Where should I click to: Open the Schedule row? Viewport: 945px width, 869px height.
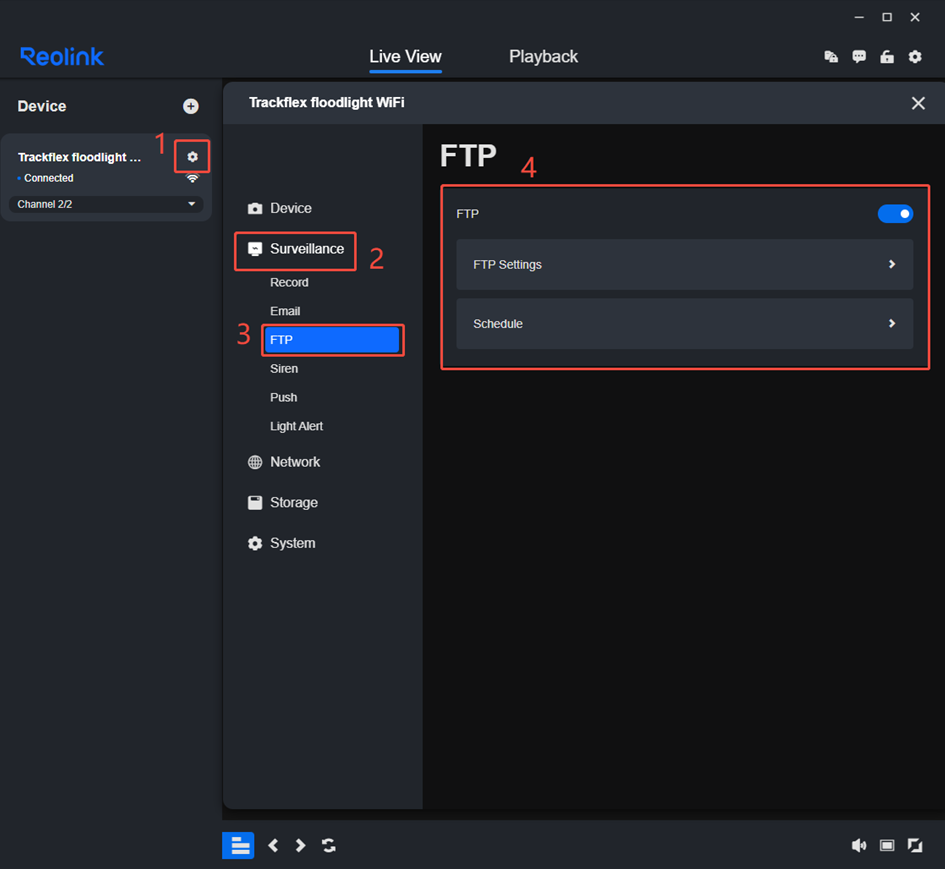click(685, 324)
